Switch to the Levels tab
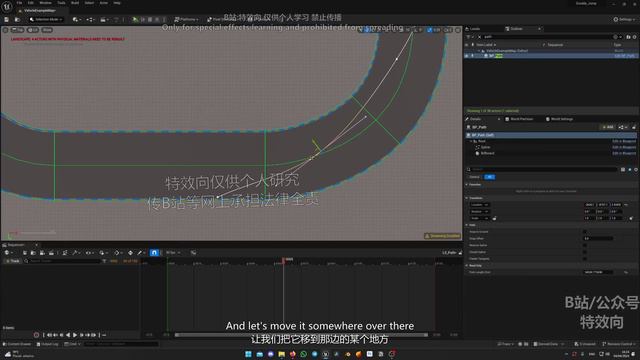 coord(473,29)
